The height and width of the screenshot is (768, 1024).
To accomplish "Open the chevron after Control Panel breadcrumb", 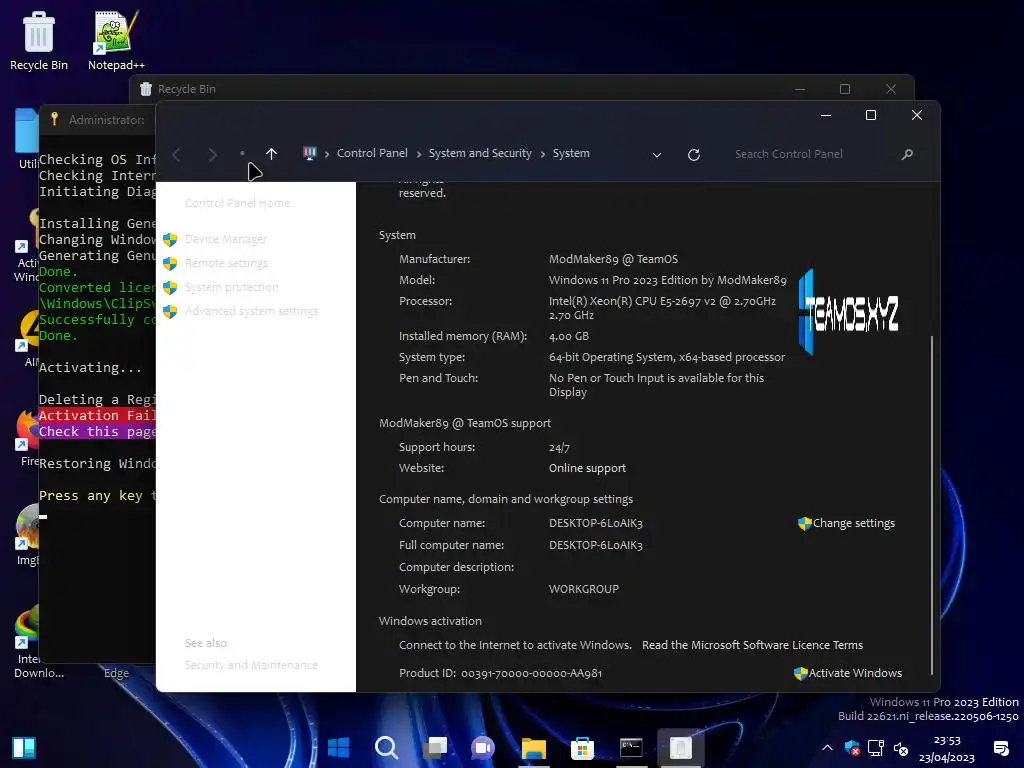I will pos(419,154).
